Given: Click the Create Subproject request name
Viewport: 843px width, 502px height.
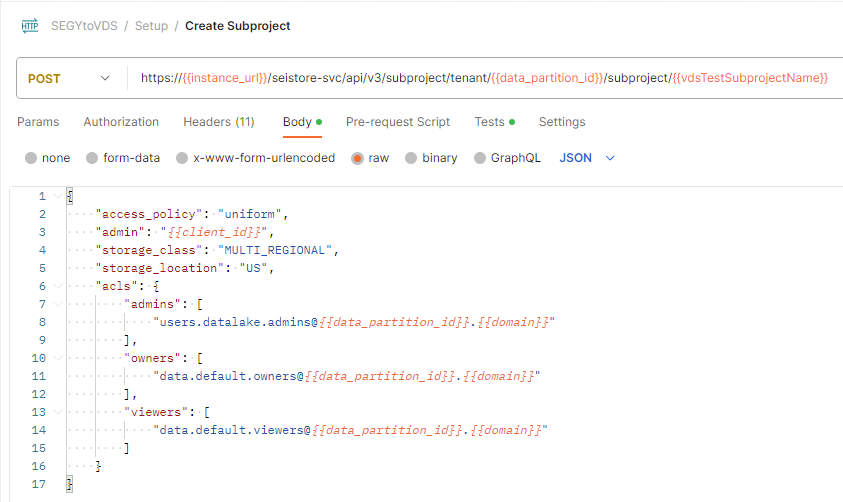Looking at the screenshot, I should [238, 26].
